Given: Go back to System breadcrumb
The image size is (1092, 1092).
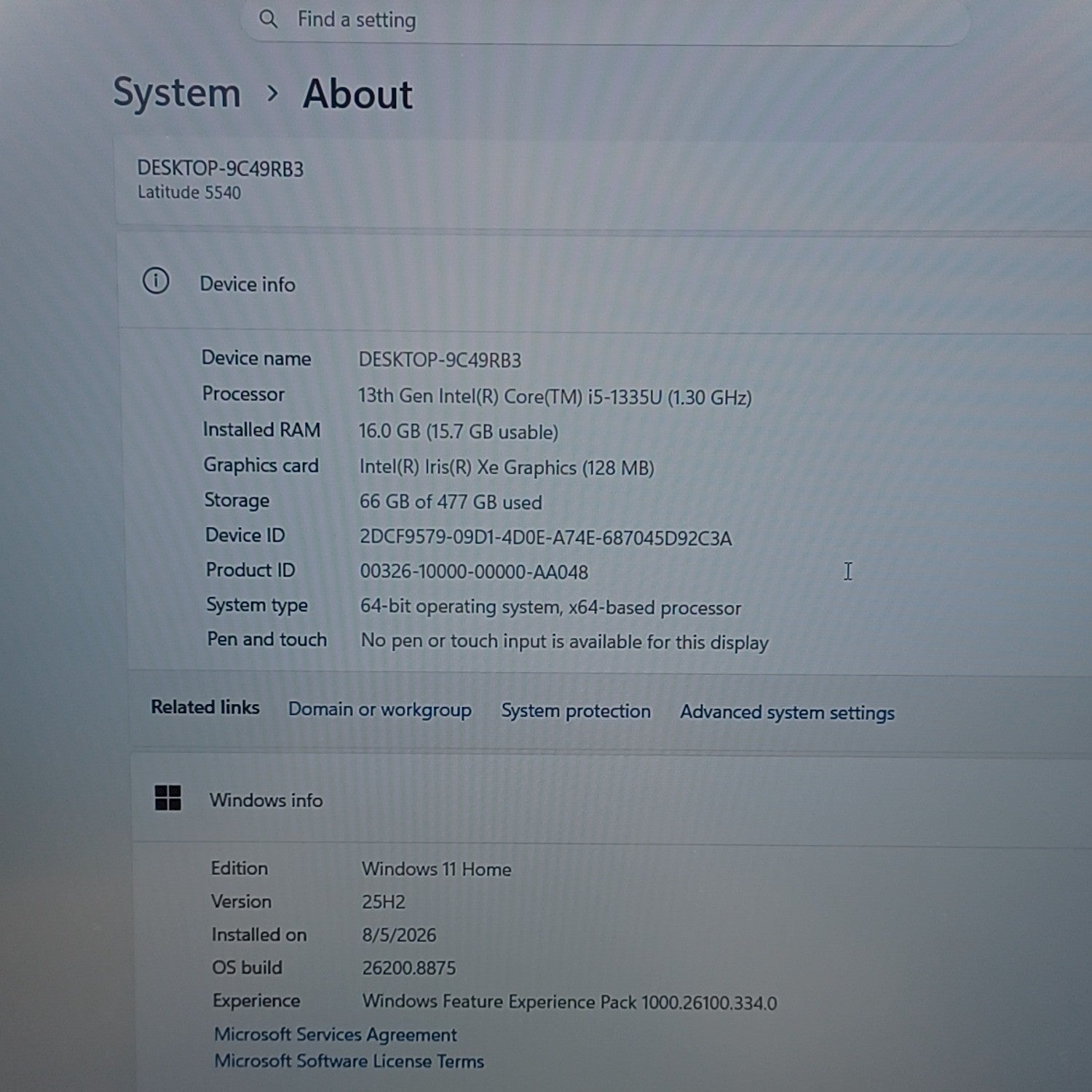Looking at the screenshot, I should pyautogui.click(x=177, y=93).
